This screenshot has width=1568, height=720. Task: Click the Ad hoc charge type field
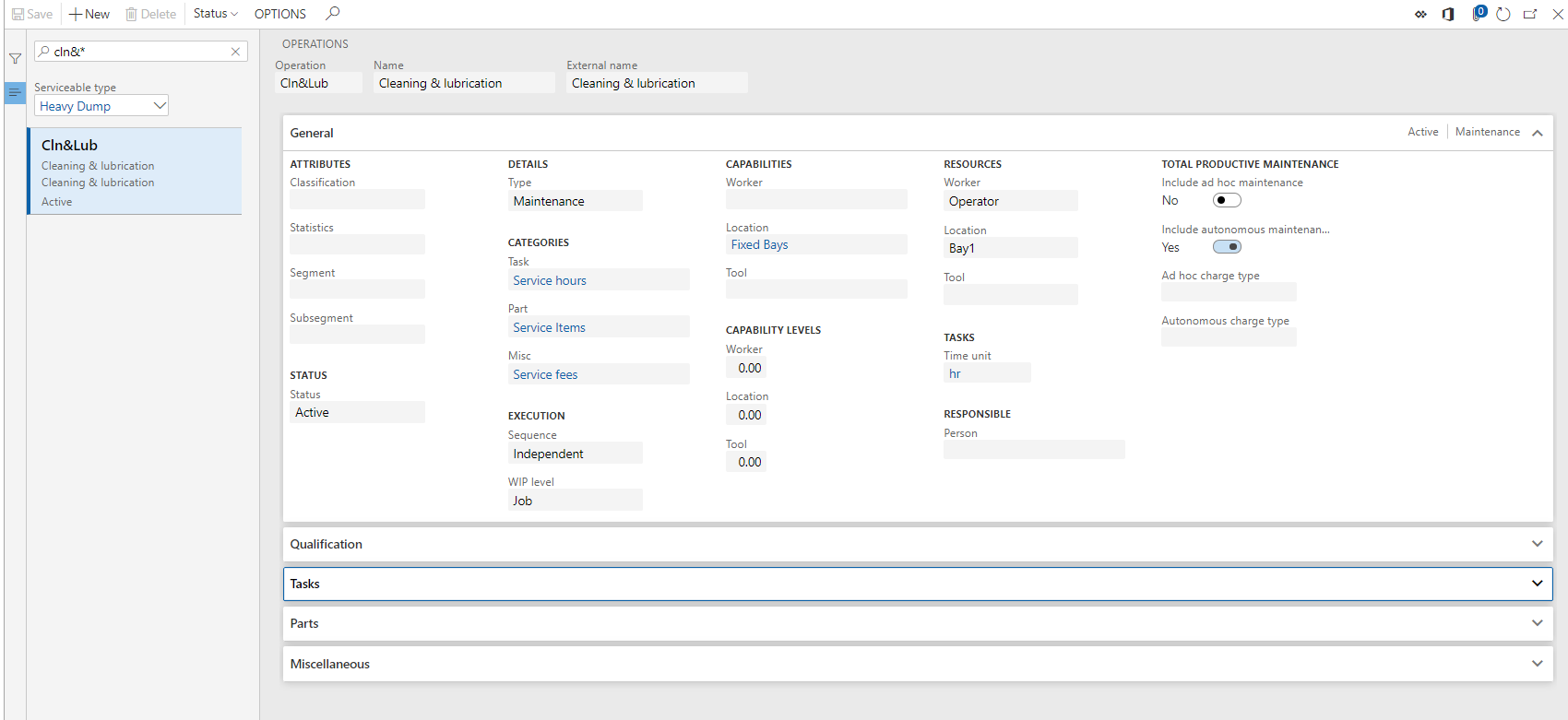(1229, 292)
